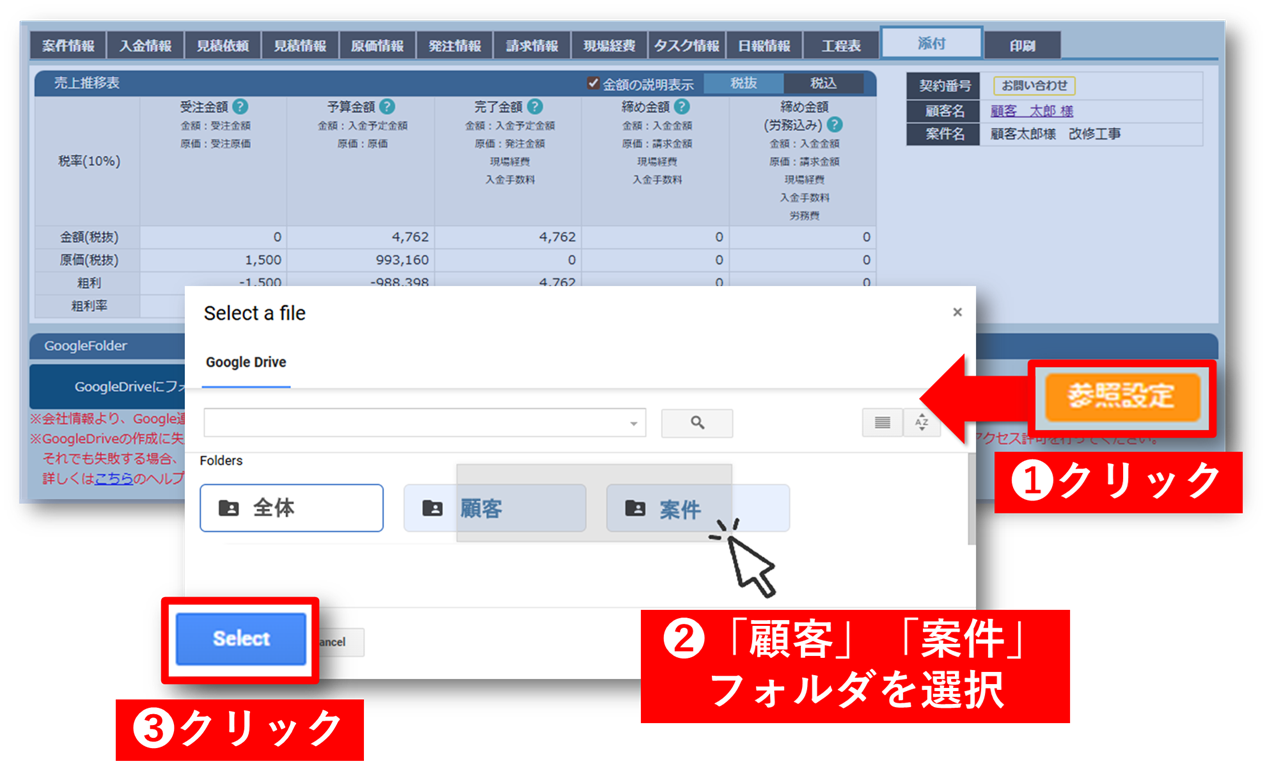The height and width of the screenshot is (782, 1267).
Task: Click help icon beside 締め金額(労務込み)
Action: [x=835, y=125]
